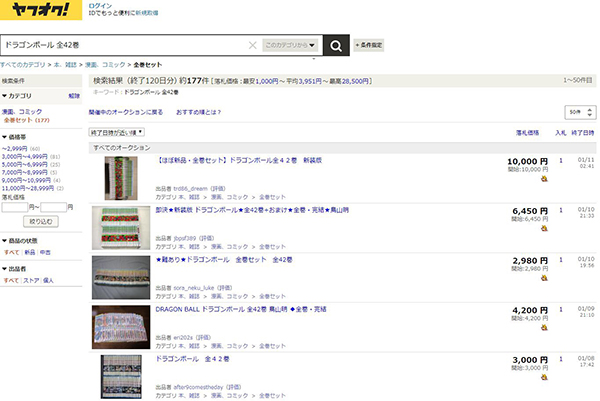Click icon under 2,980円 price
600x401 pixels.
tap(544, 278)
